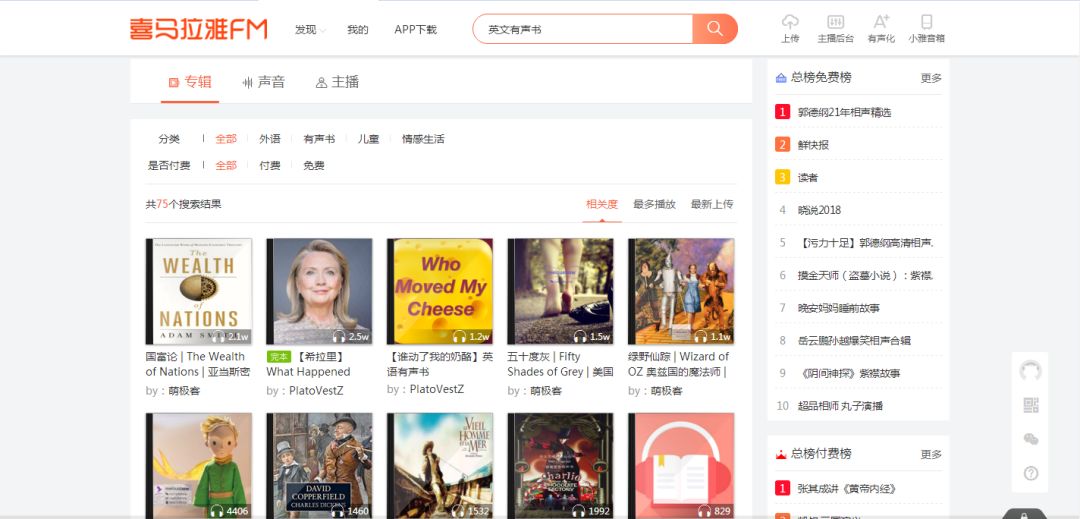The image size is (1080, 519).
Task: Show the QR code icon in side panel
Action: click(1030, 405)
